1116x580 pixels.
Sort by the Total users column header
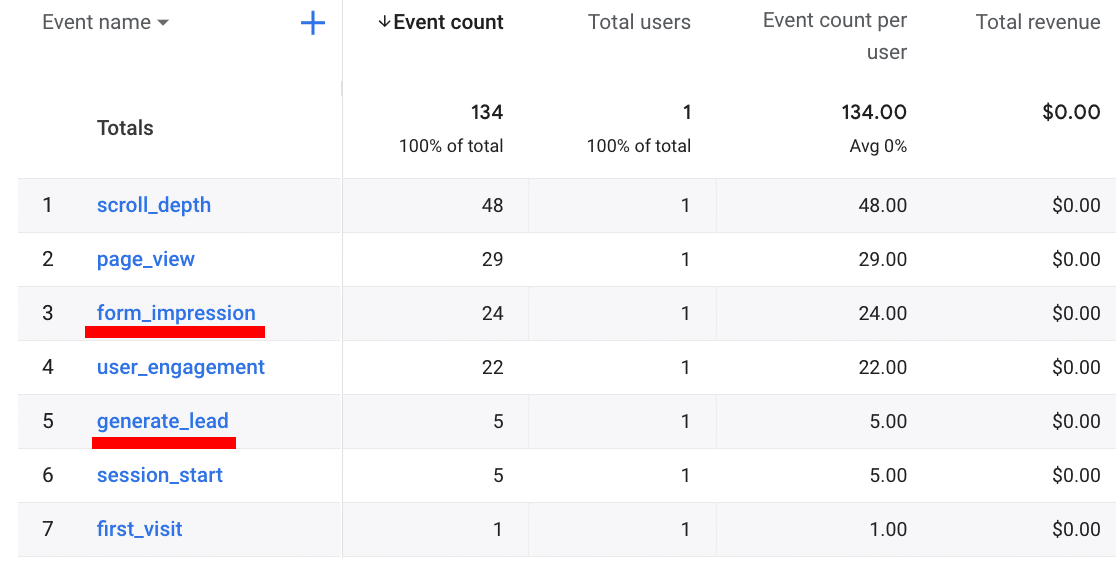639,22
